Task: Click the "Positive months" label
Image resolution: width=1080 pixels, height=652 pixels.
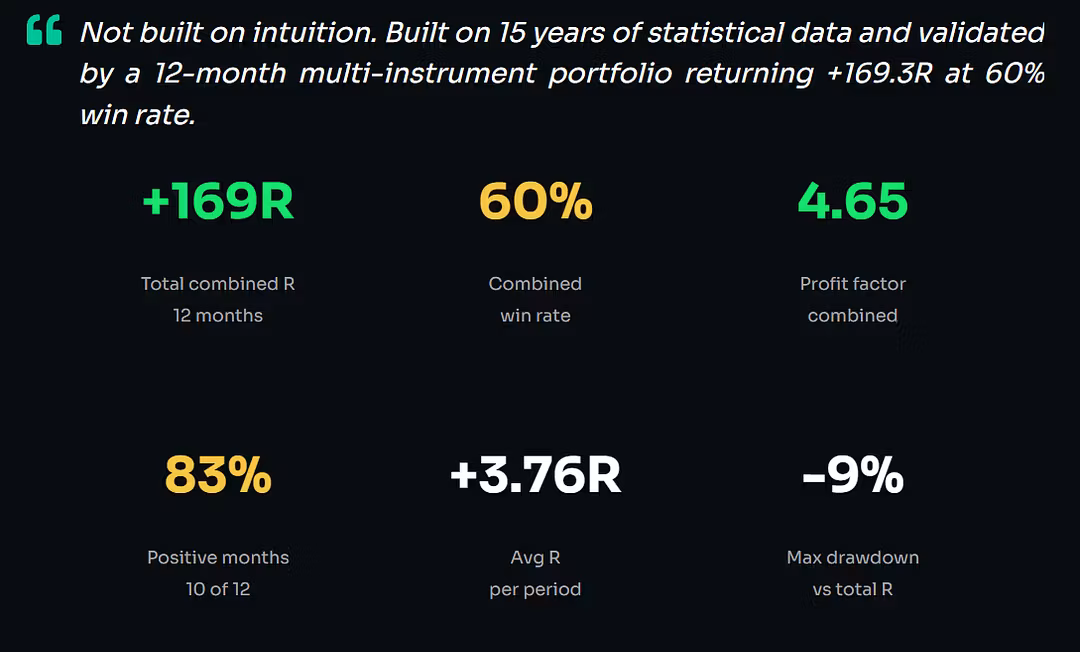Action: point(218,558)
